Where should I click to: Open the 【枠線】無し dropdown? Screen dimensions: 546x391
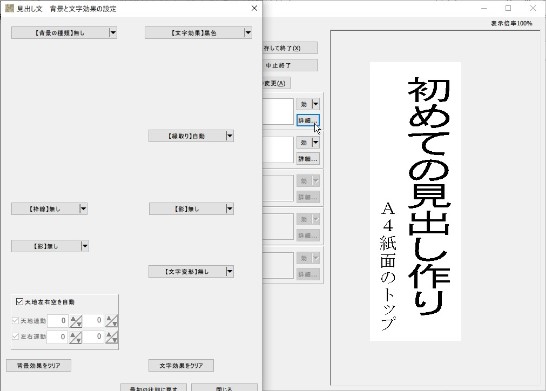point(49,209)
